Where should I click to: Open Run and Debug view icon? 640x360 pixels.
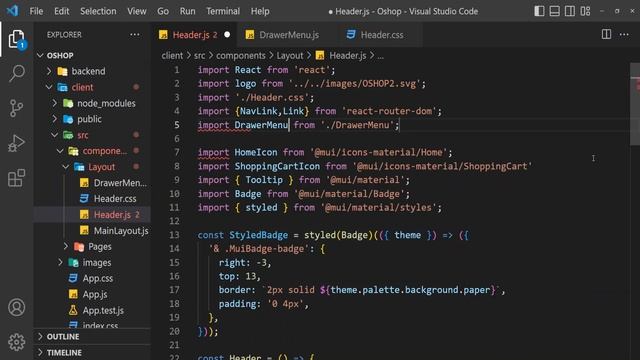[16, 143]
